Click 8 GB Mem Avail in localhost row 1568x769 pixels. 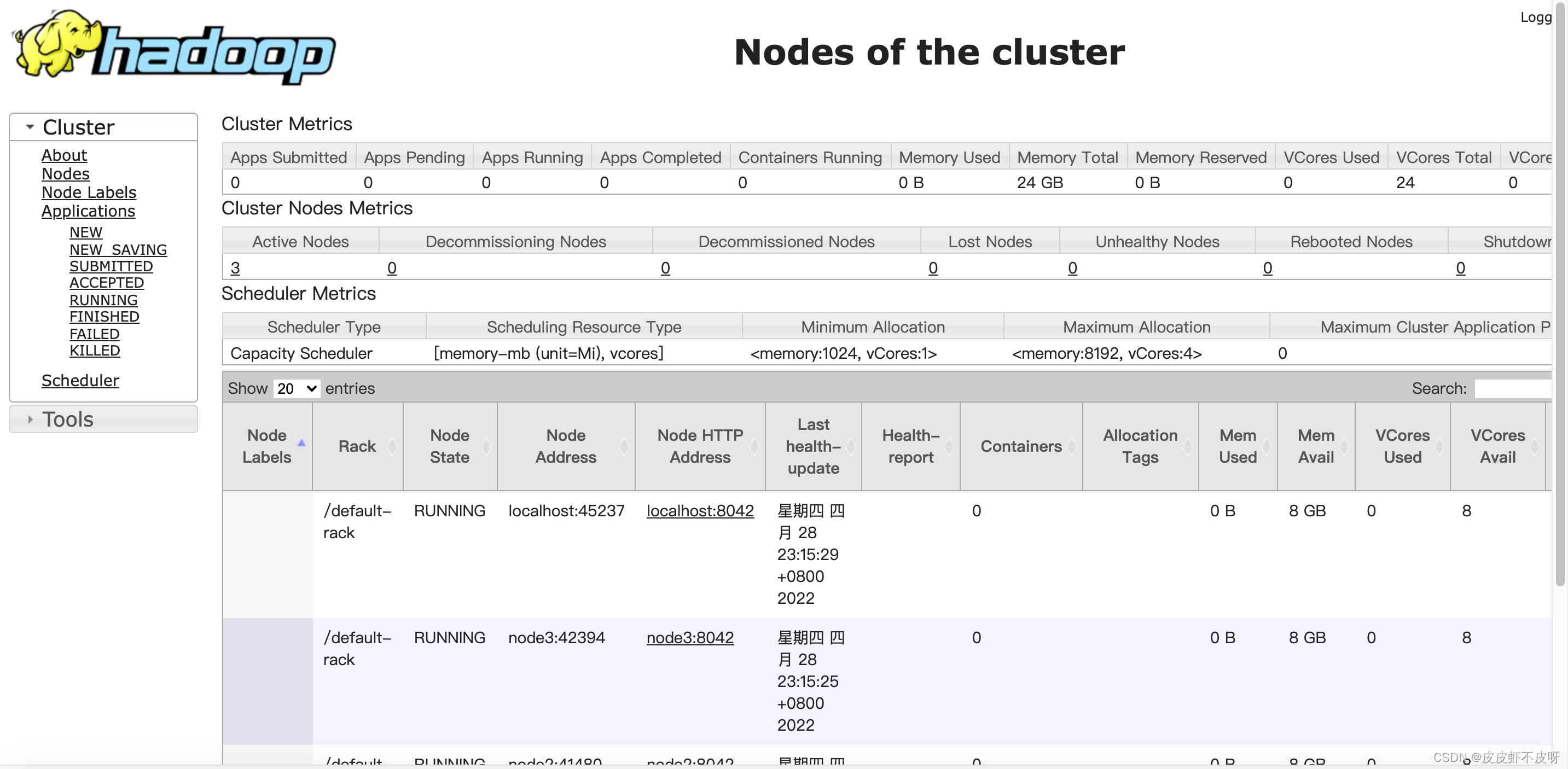click(x=1308, y=510)
